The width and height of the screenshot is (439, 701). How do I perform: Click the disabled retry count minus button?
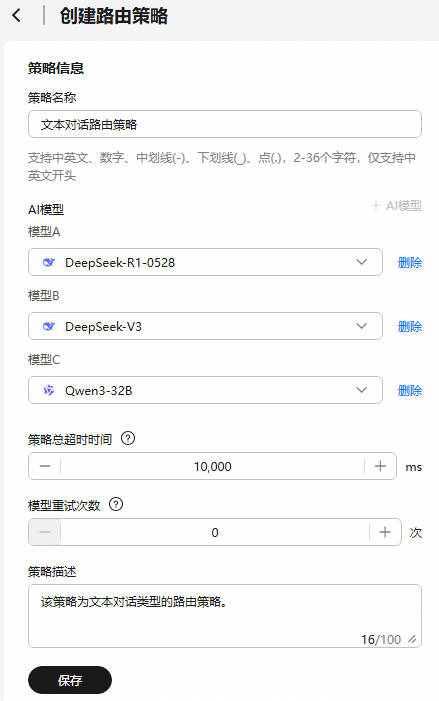point(45,532)
